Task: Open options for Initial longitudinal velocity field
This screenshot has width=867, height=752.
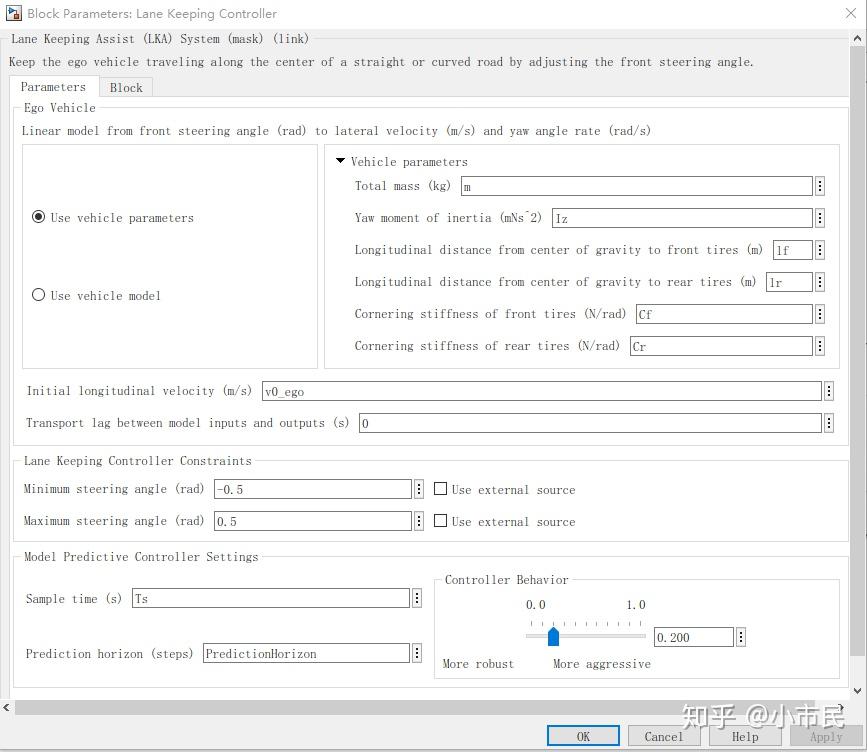Action: [x=829, y=391]
